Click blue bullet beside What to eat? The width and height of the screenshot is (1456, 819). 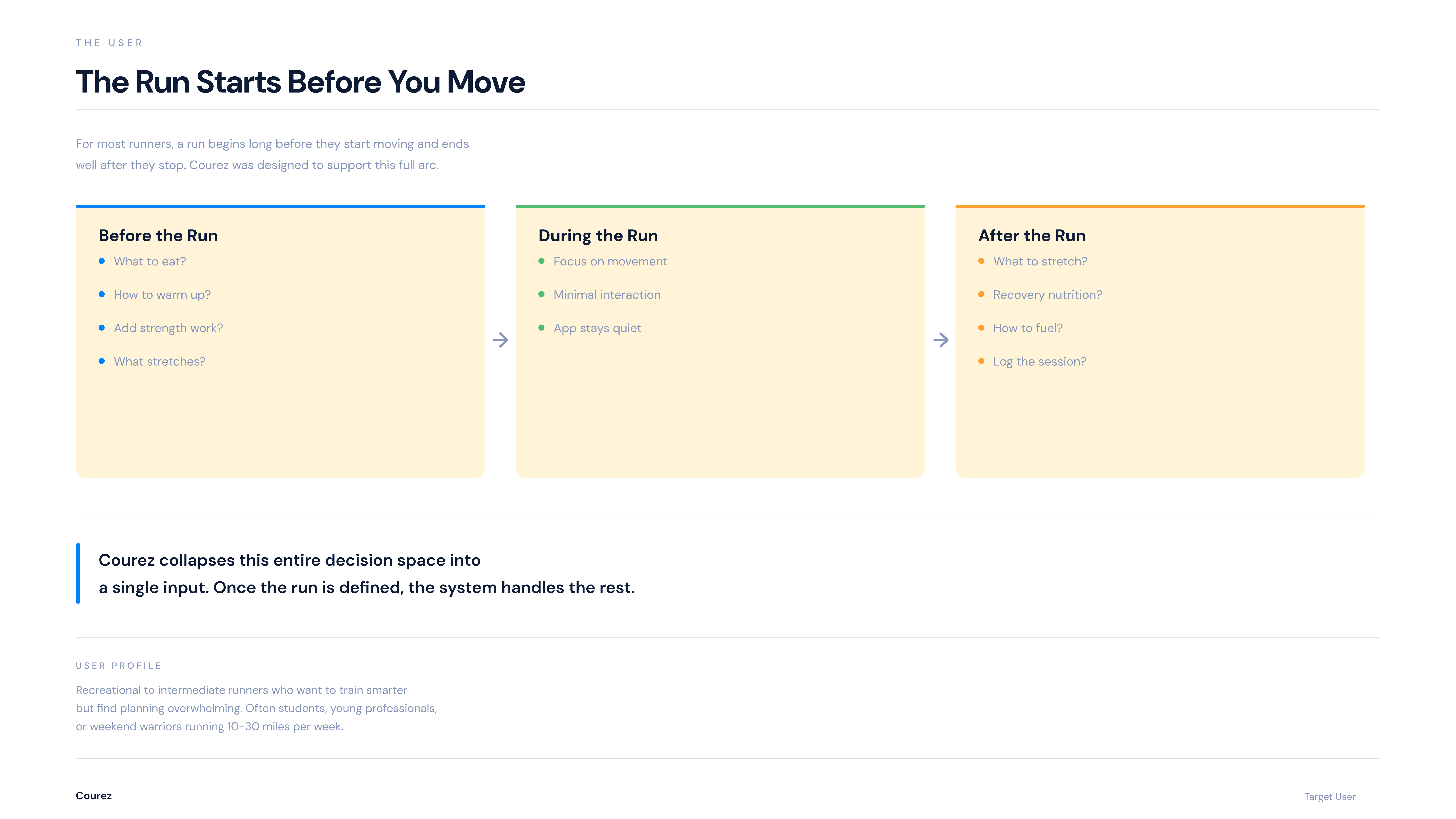(102, 261)
